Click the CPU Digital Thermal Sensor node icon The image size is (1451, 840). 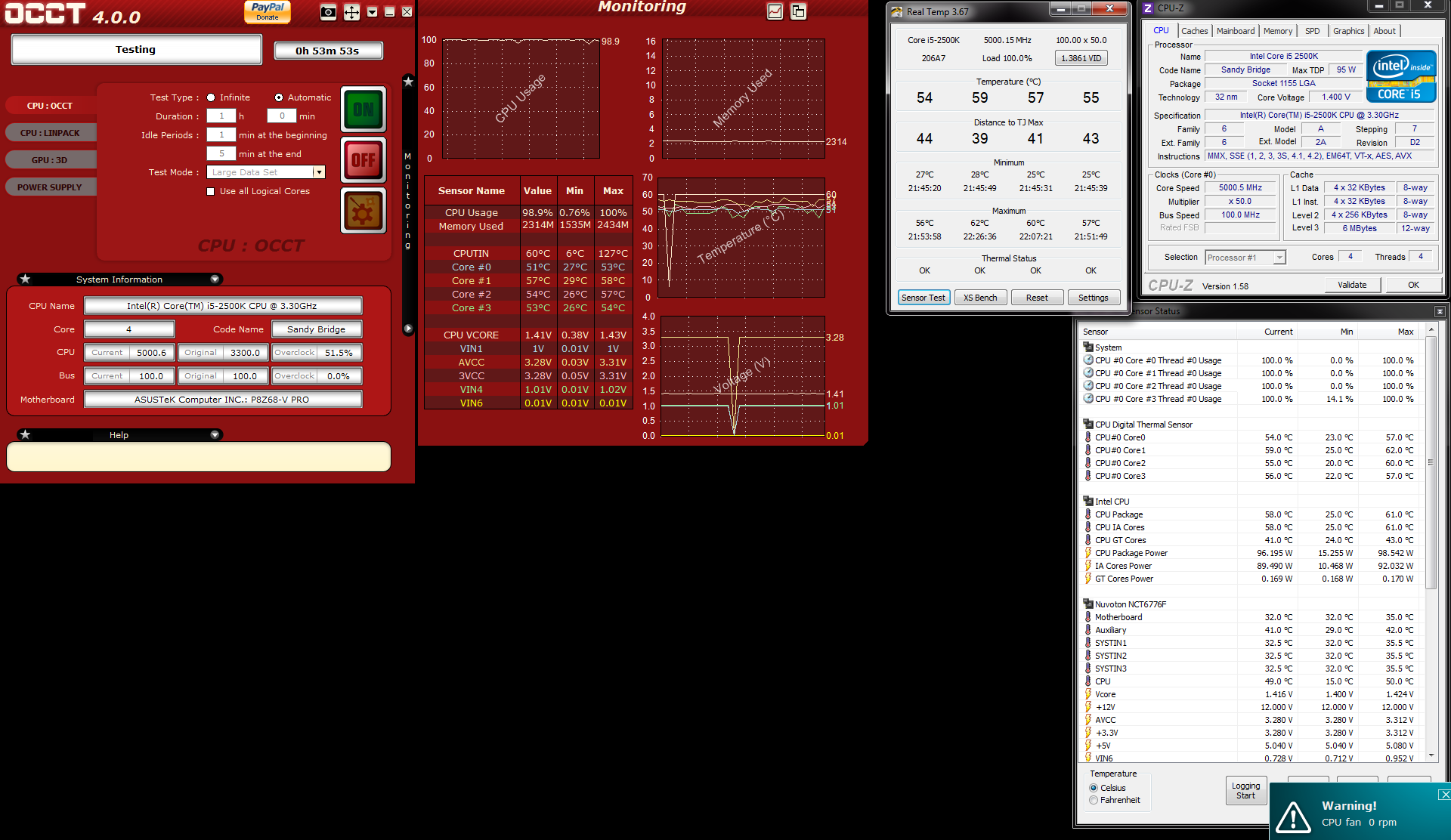pyautogui.click(x=1088, y=425)
